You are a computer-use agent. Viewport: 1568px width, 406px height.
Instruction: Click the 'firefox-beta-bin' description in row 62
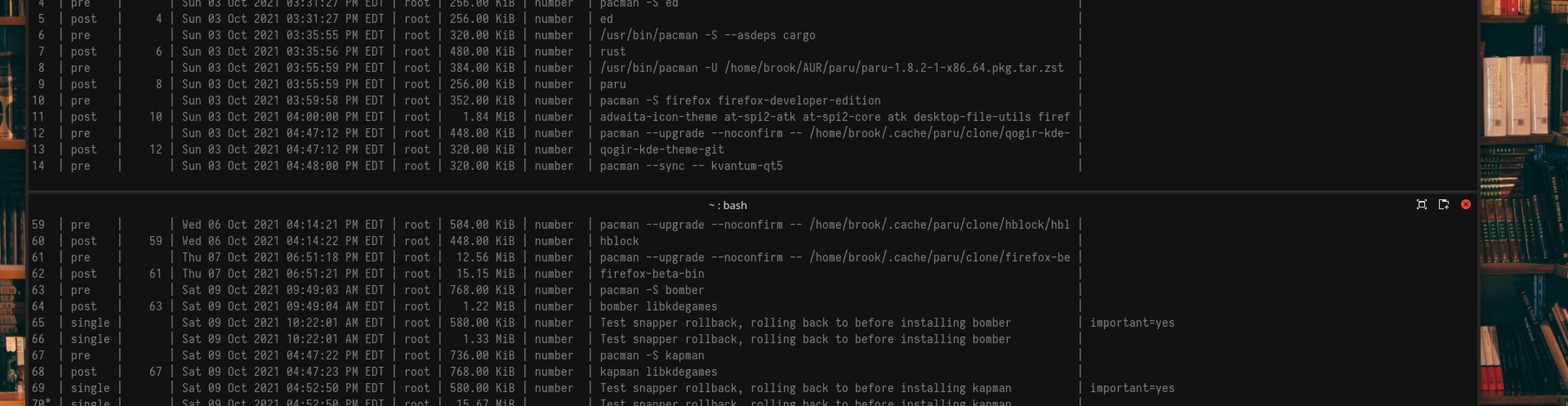(652, 274)
